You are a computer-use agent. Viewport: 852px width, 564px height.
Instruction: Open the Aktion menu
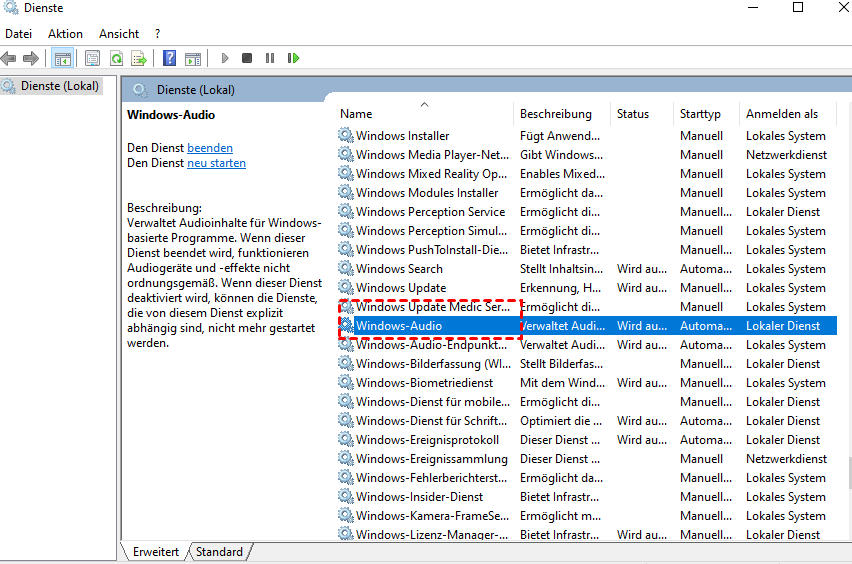pos(66,34)
